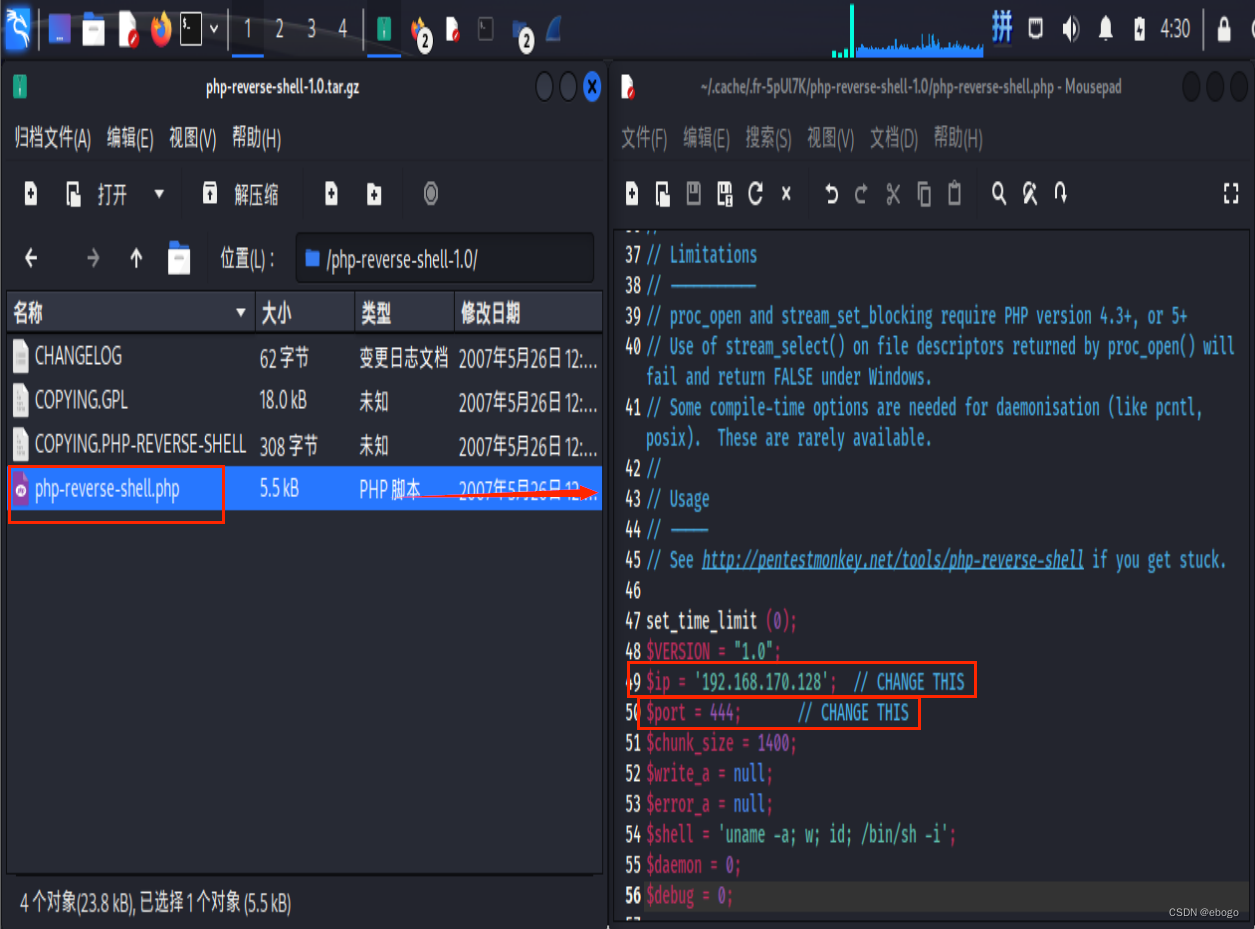Click the Cut scissors icon in Mousepad
The width and height of the screenshot is (1255, 929).
point(893,194)
